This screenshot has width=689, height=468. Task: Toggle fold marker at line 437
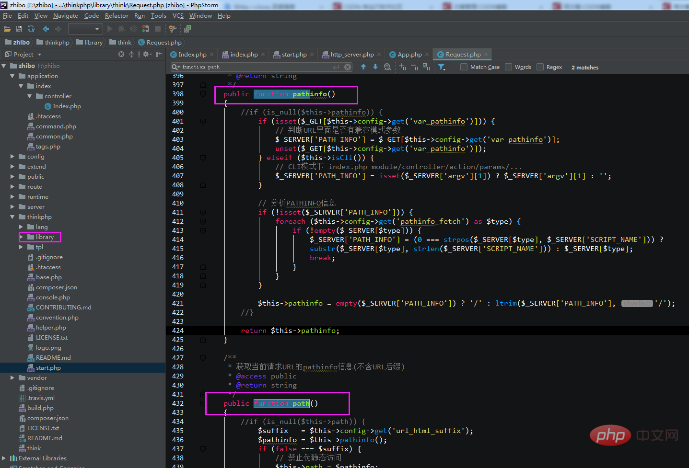[203, 449]
